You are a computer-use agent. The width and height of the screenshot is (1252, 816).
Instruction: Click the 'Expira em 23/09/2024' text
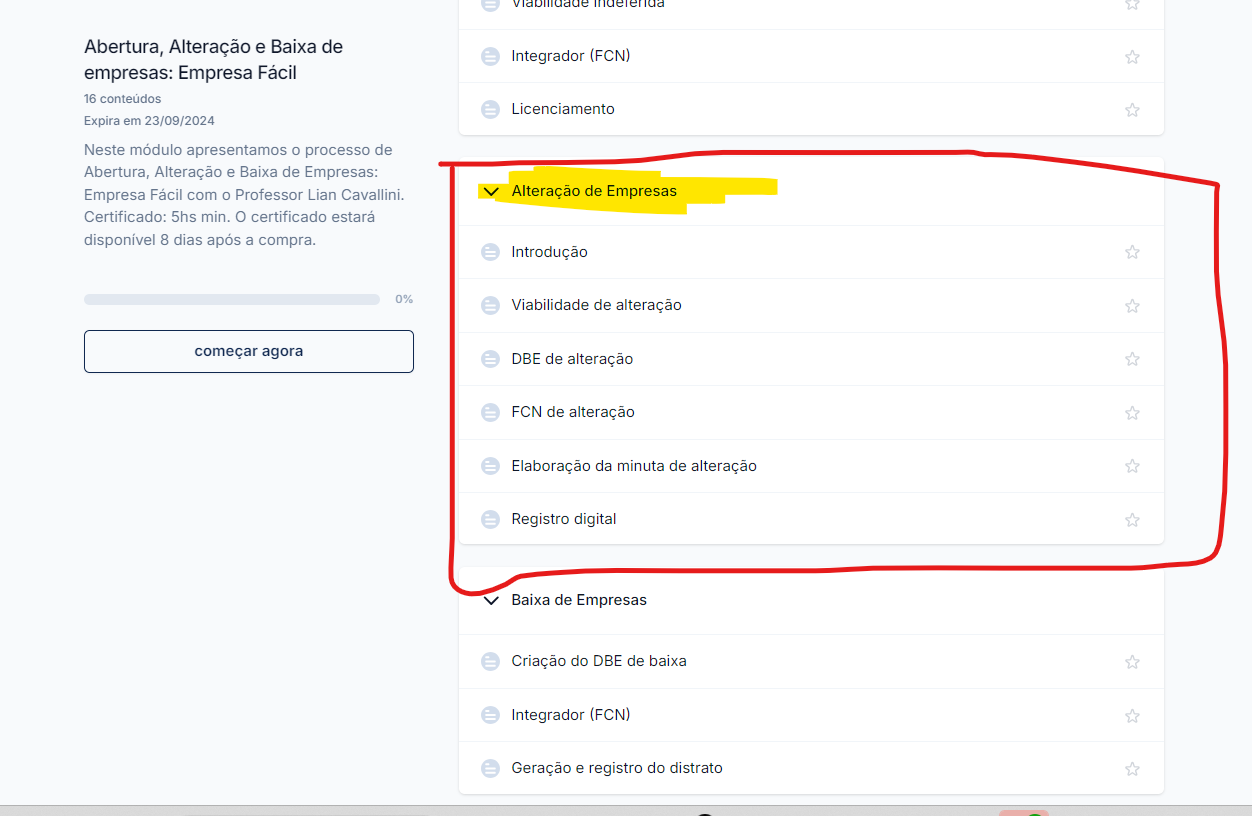coord(149,121)
